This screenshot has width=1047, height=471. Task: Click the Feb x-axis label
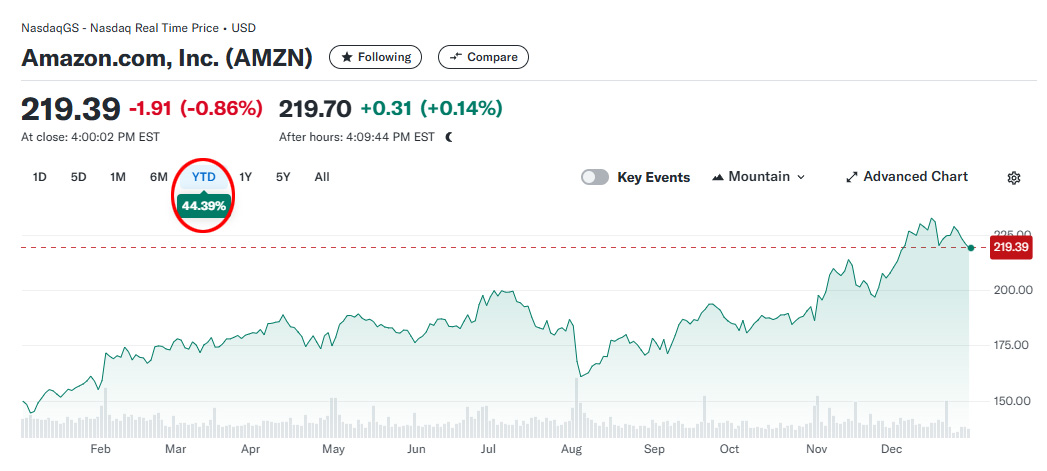100,450
